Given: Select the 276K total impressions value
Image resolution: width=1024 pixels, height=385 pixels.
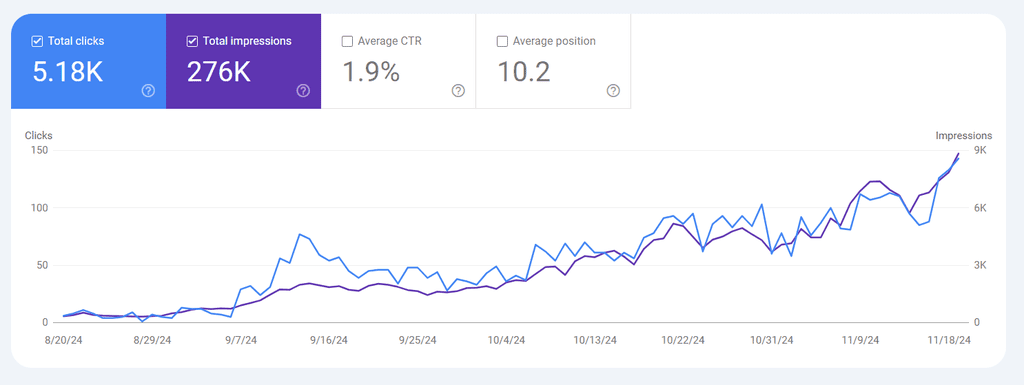Looking at the screenshot, I should [x=219, y=72].
